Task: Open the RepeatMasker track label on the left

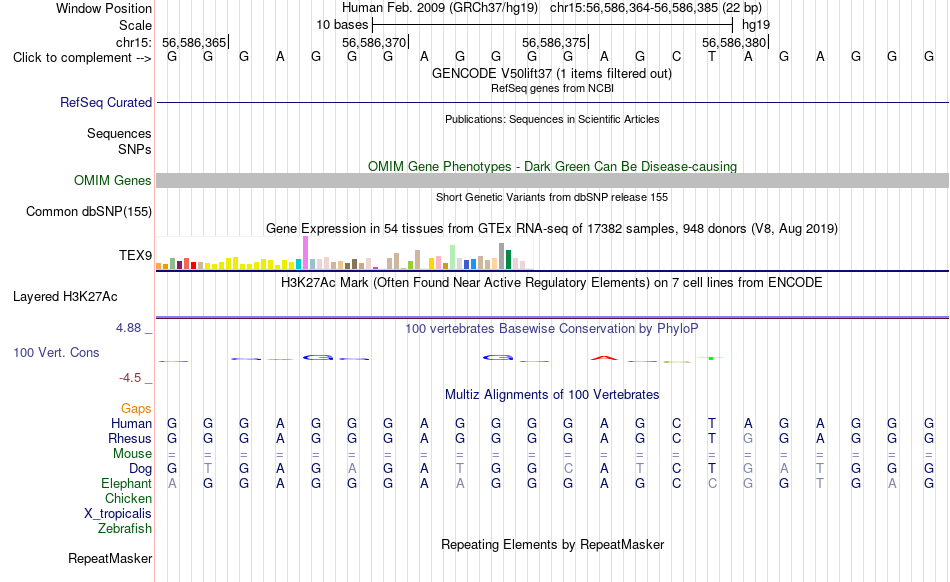Action: click(x=110, y=558)
